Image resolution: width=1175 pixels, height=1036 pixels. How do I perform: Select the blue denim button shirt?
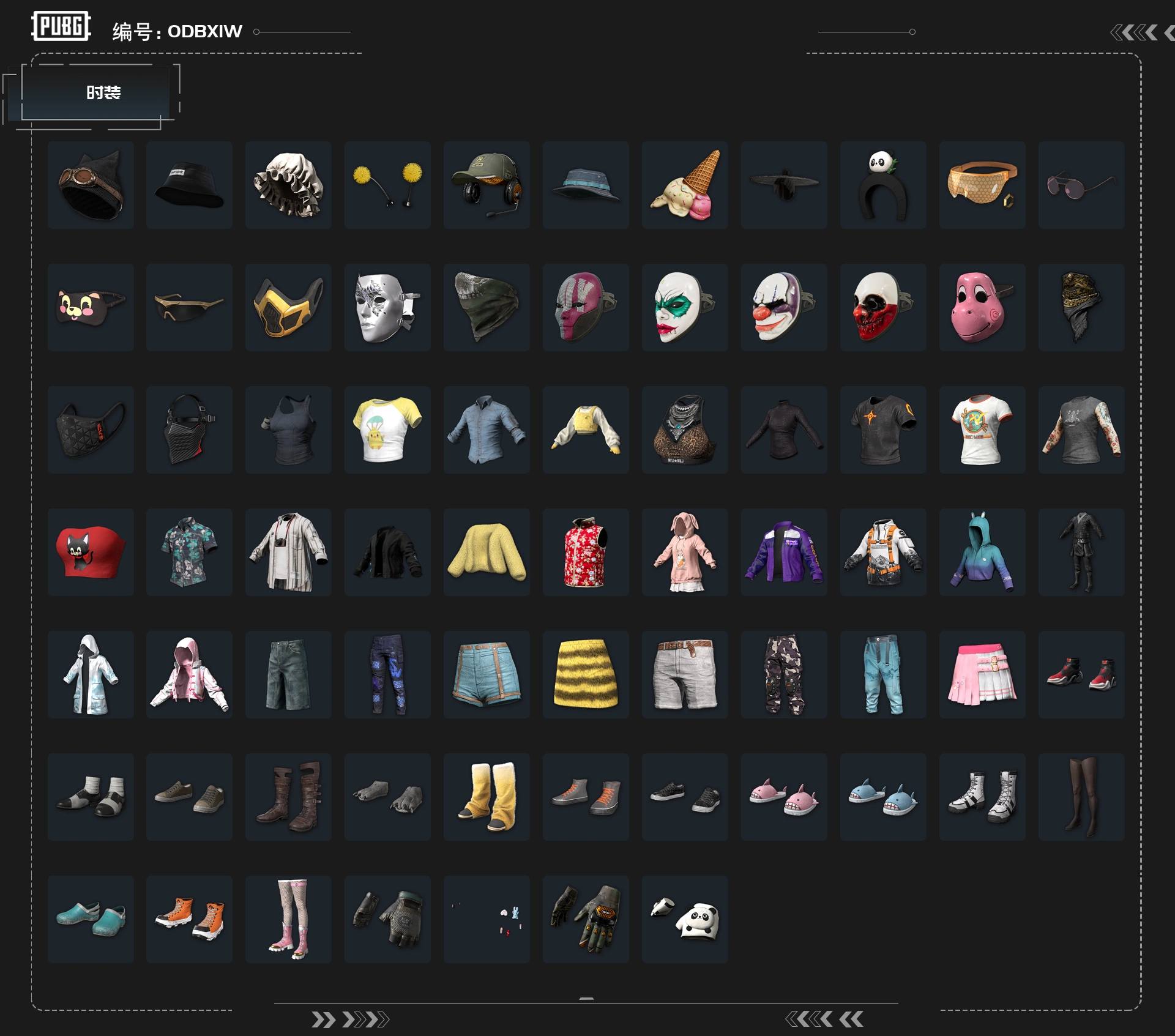pyautogui.click(x=487, y=430)
